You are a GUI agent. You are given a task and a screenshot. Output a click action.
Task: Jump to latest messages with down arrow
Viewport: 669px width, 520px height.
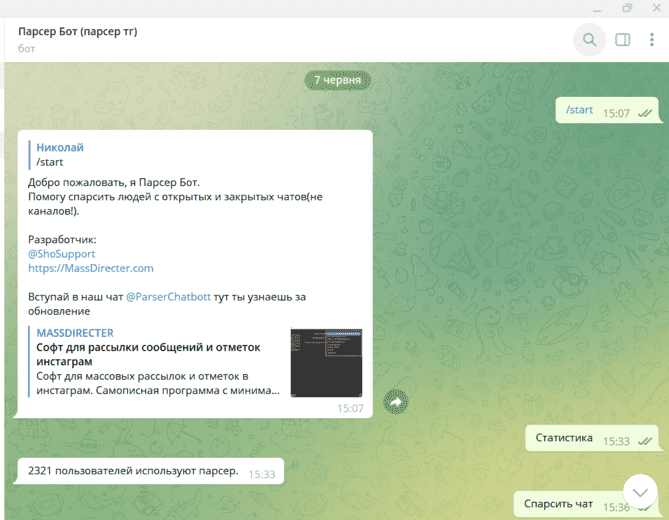click(x=640, y=491)
